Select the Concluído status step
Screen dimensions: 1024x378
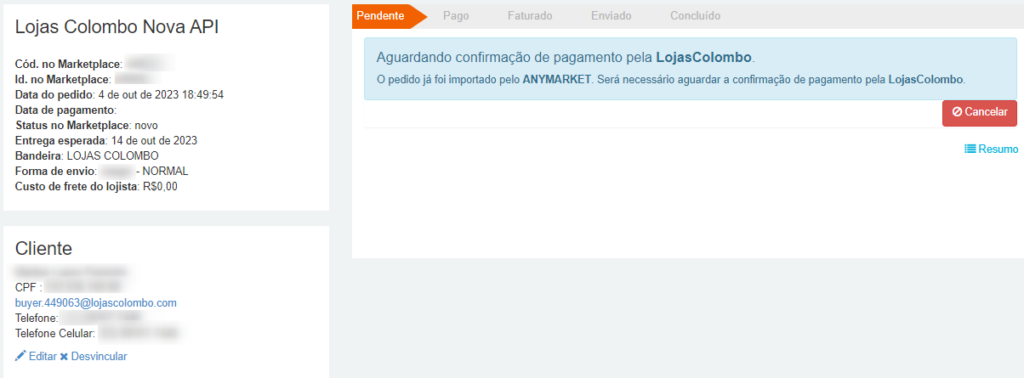[x=695, y=16]
